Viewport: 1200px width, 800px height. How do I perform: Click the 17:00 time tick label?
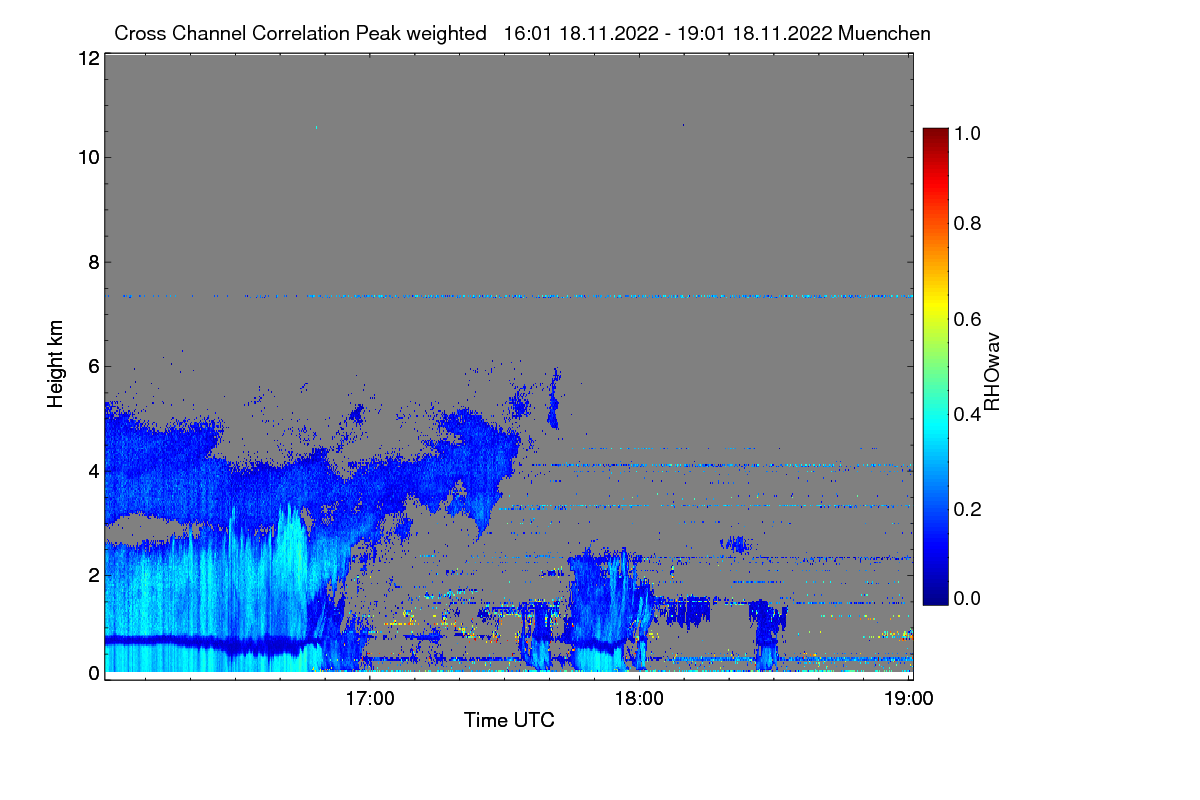click(371, 699)
